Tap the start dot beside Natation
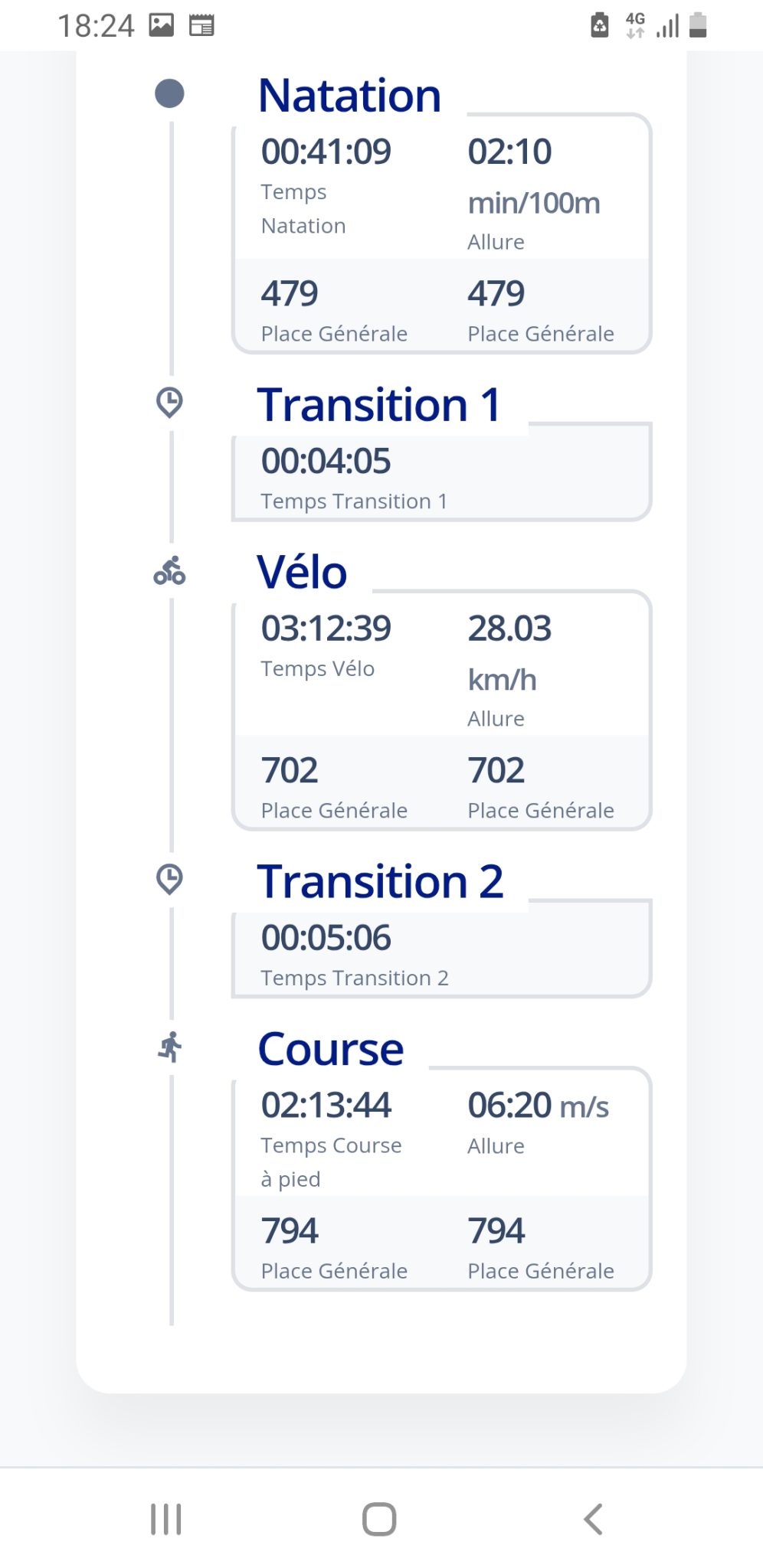This screenshot has height=1568, width=763. tap(169, 94)
